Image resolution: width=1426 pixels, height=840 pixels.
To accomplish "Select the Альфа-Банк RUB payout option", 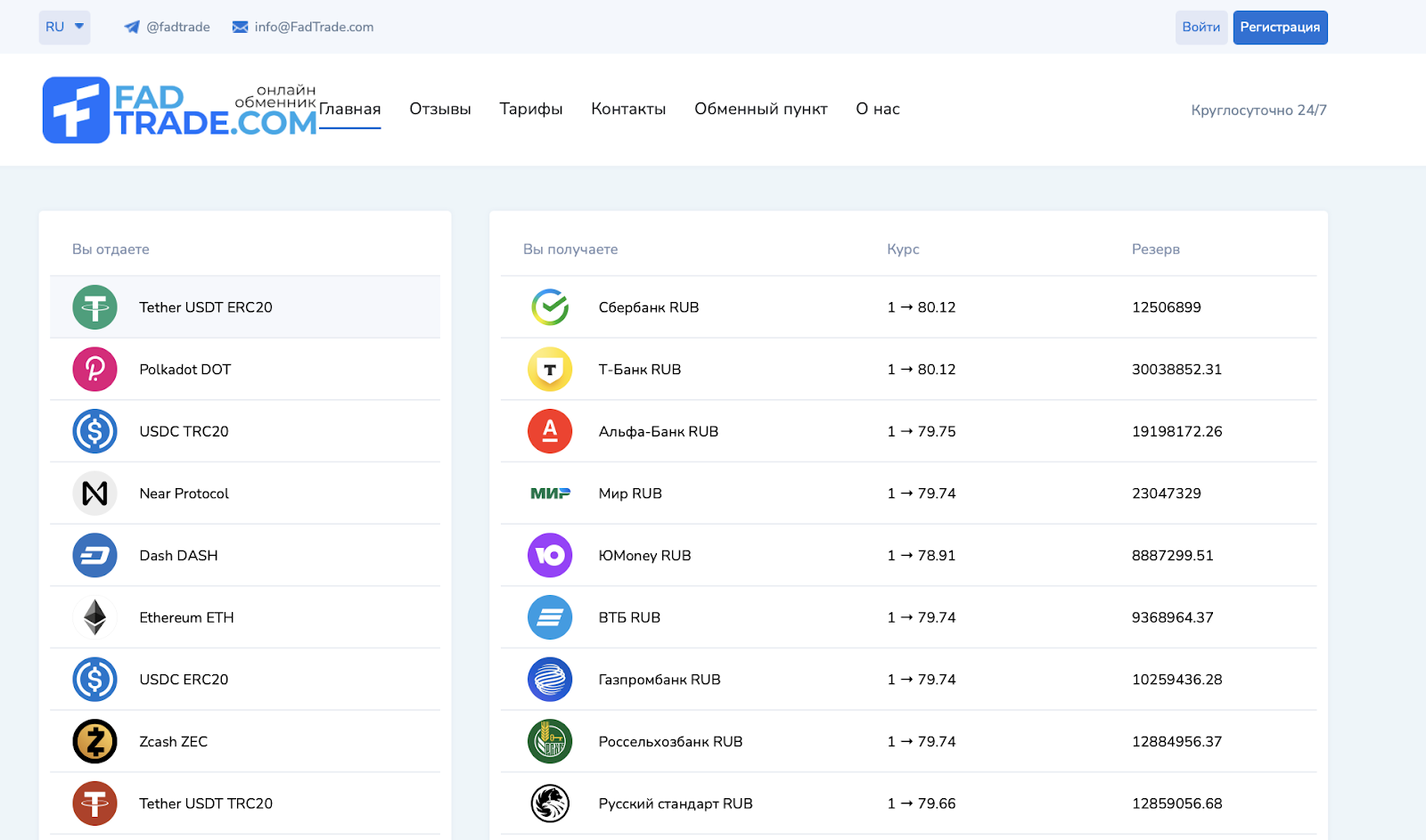I will (660, 430).
